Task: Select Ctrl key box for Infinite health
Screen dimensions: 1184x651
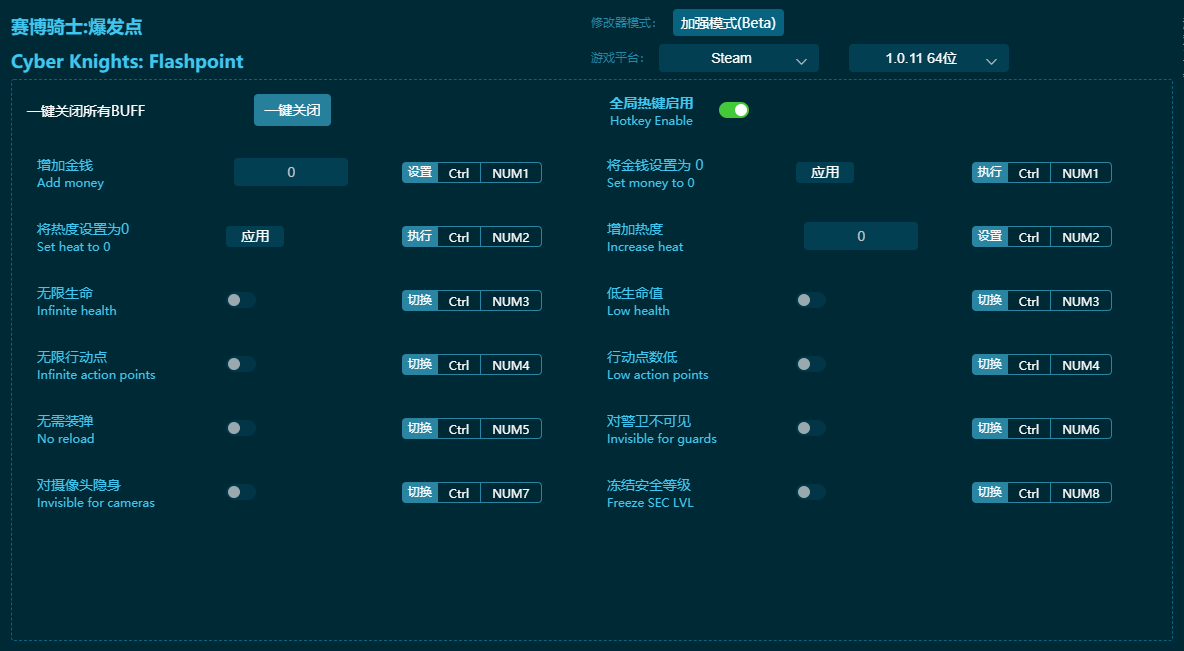Action: click(x=459, y=301)
